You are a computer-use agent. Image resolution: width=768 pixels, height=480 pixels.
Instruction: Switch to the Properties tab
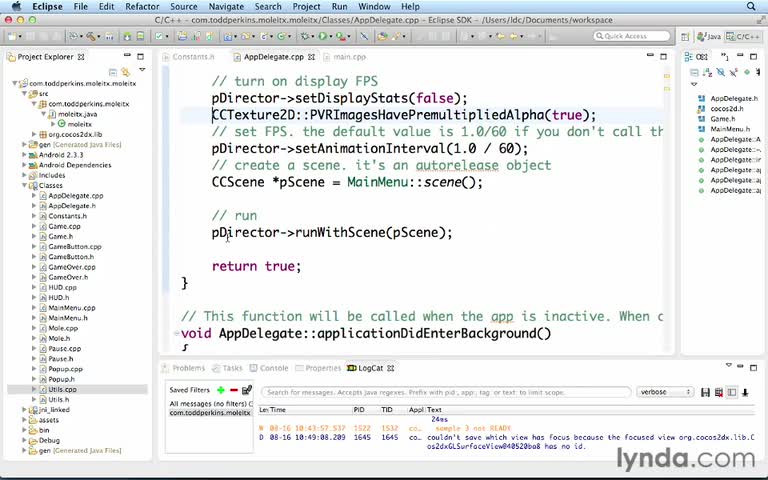click(x=318, y=368)
